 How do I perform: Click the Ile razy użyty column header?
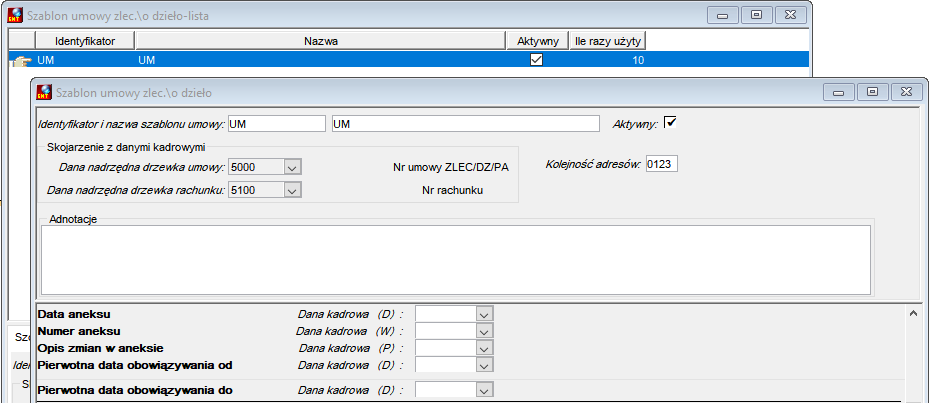pyautogui.click(x=609, y=41)
